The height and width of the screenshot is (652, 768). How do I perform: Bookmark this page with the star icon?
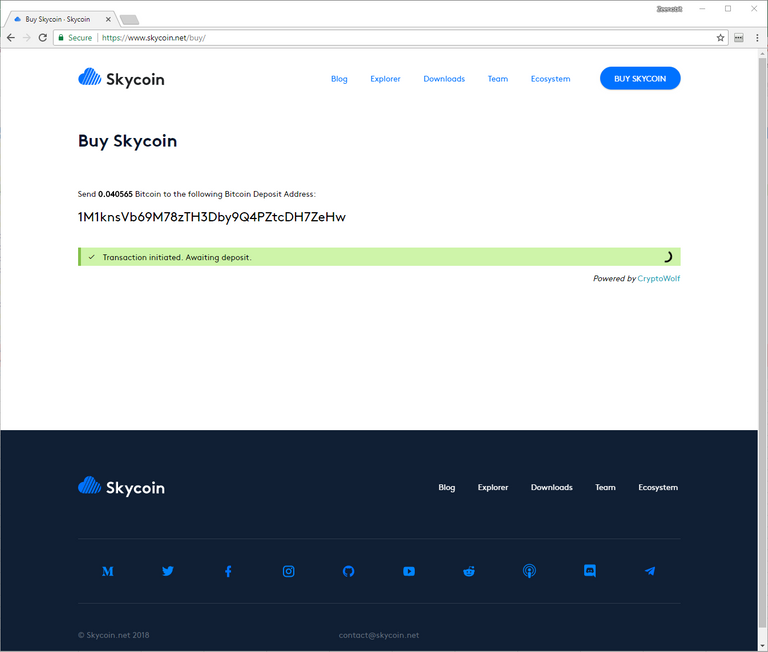(720, 38)
